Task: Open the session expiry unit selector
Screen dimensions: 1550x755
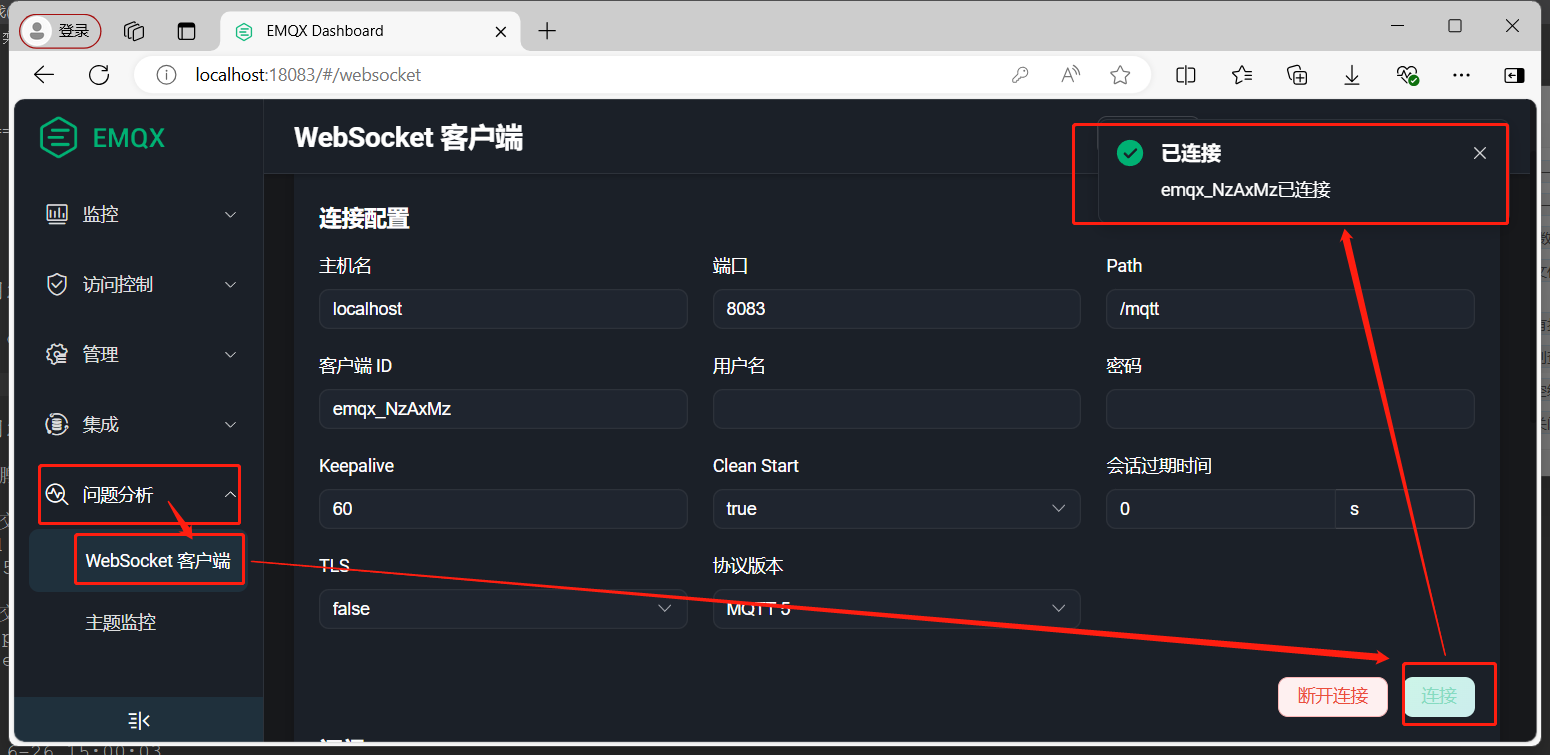Action: click(x=1404, y=509)
